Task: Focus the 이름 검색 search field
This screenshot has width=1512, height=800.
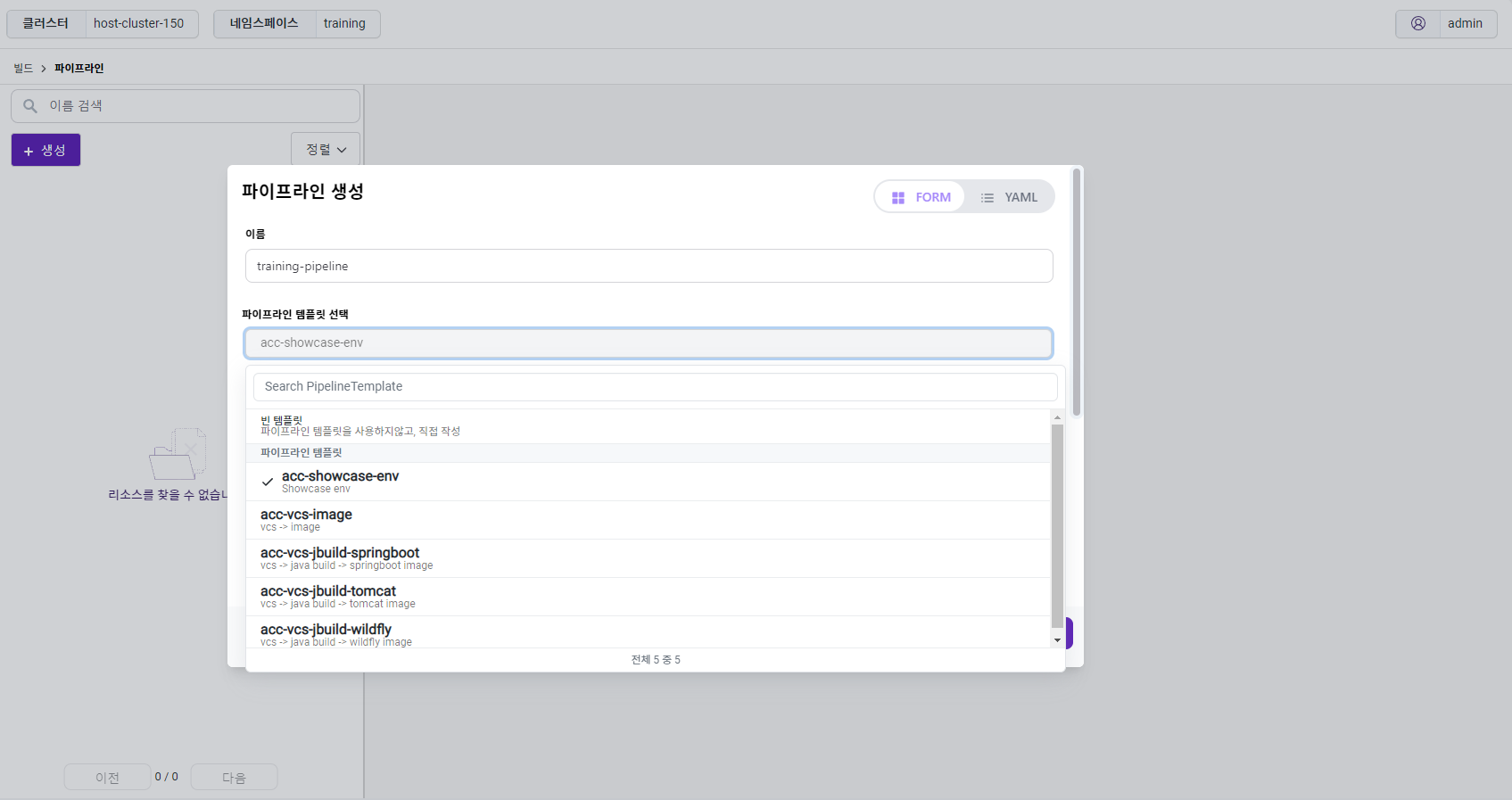Action: pos(186,106)
